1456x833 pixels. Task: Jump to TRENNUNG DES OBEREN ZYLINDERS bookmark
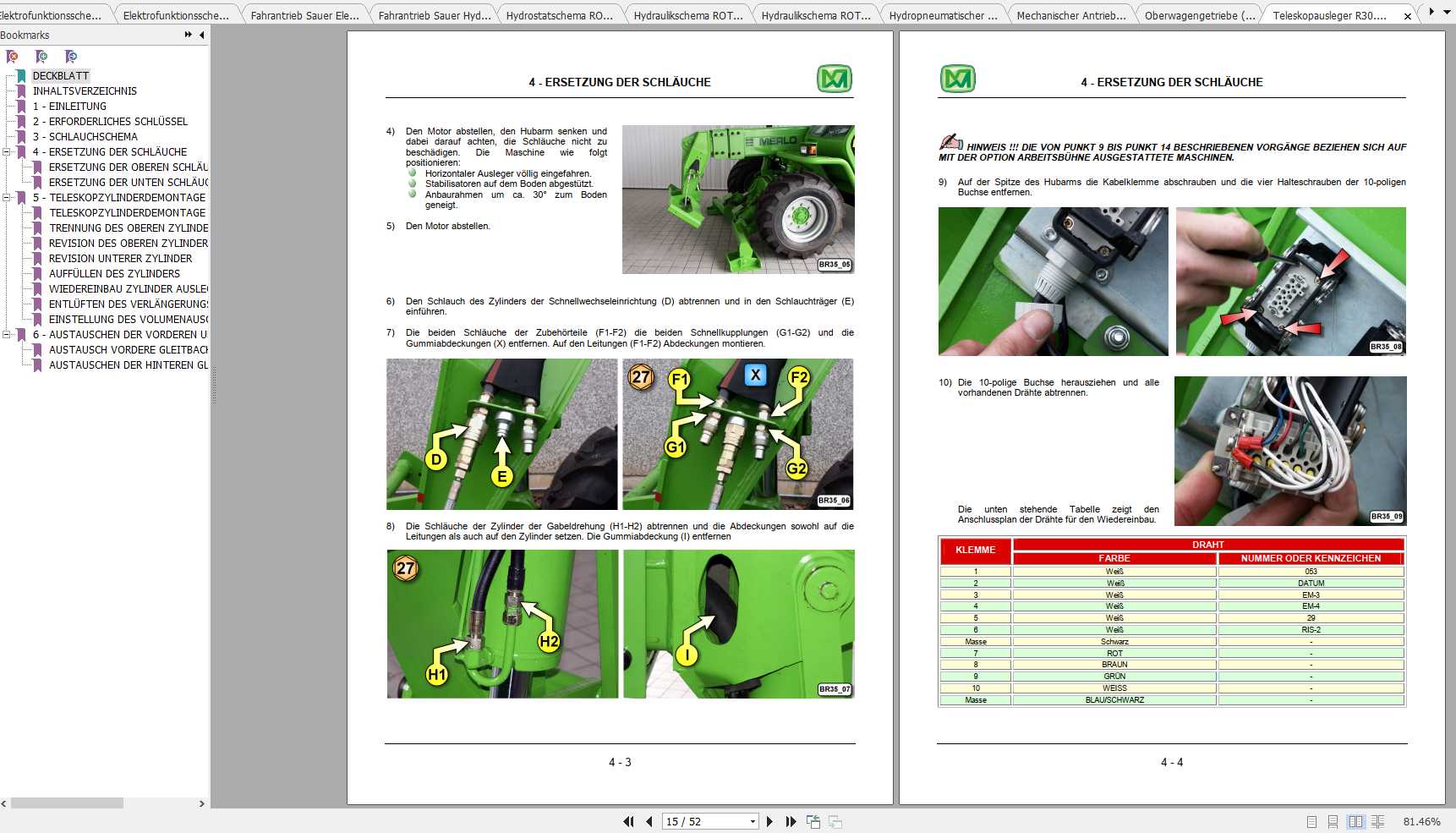[129, 228]
